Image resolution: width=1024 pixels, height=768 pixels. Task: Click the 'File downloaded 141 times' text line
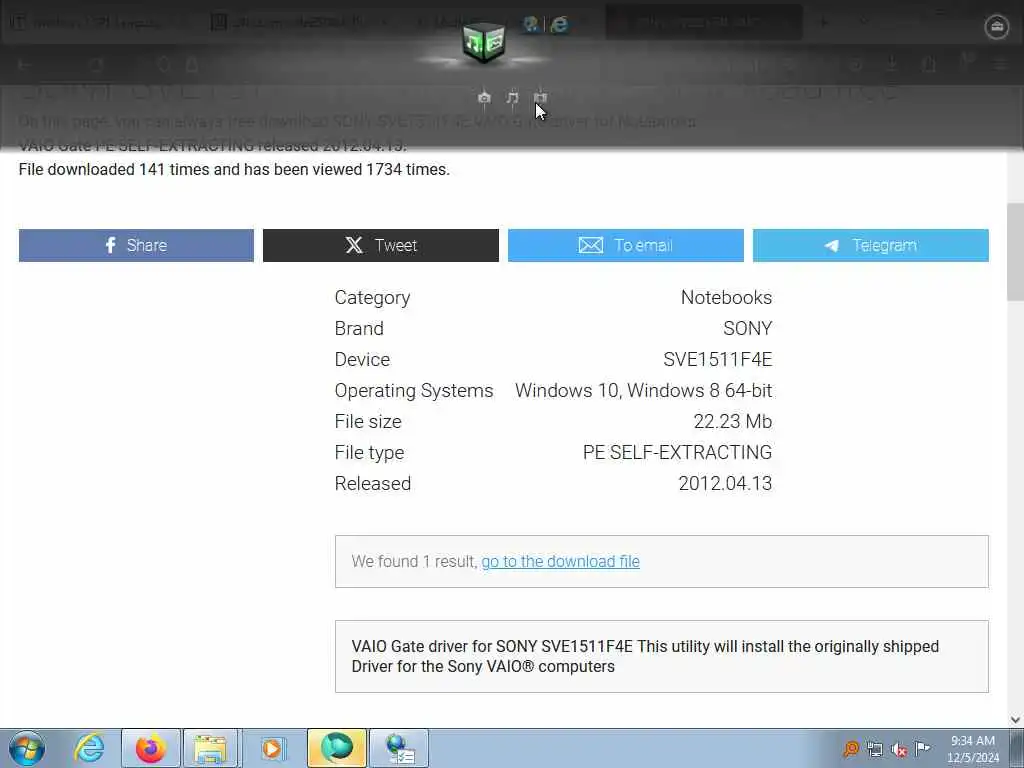(x=234, y=170)
